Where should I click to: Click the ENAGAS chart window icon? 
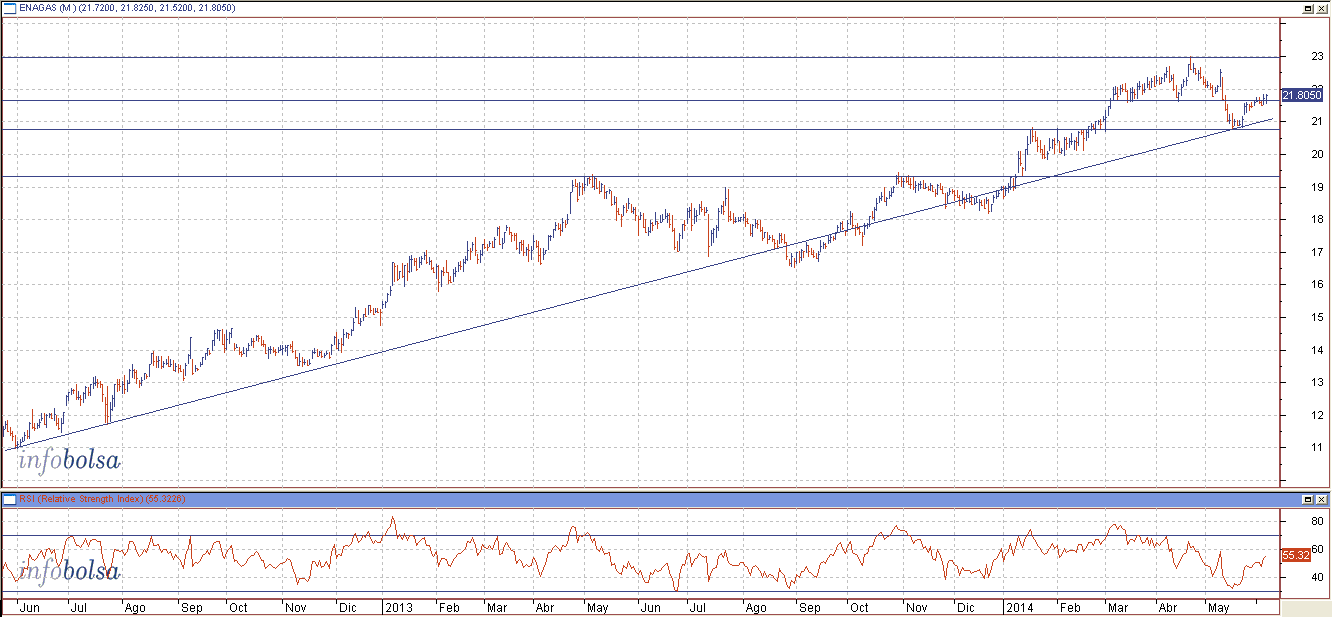click(x=10, y=7)
